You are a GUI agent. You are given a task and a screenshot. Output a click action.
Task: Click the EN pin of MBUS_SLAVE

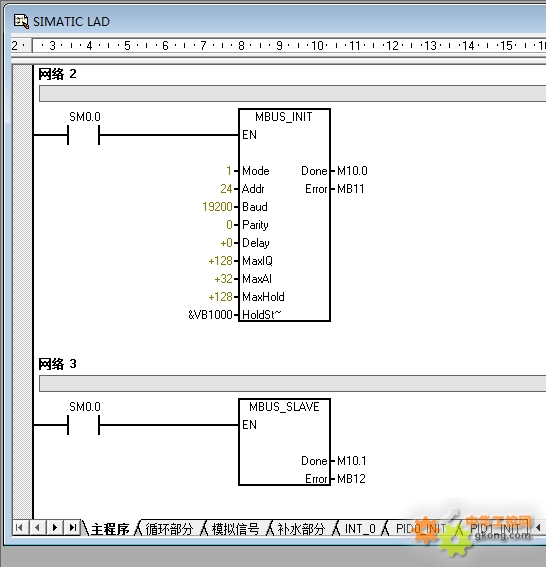(249, 425)
